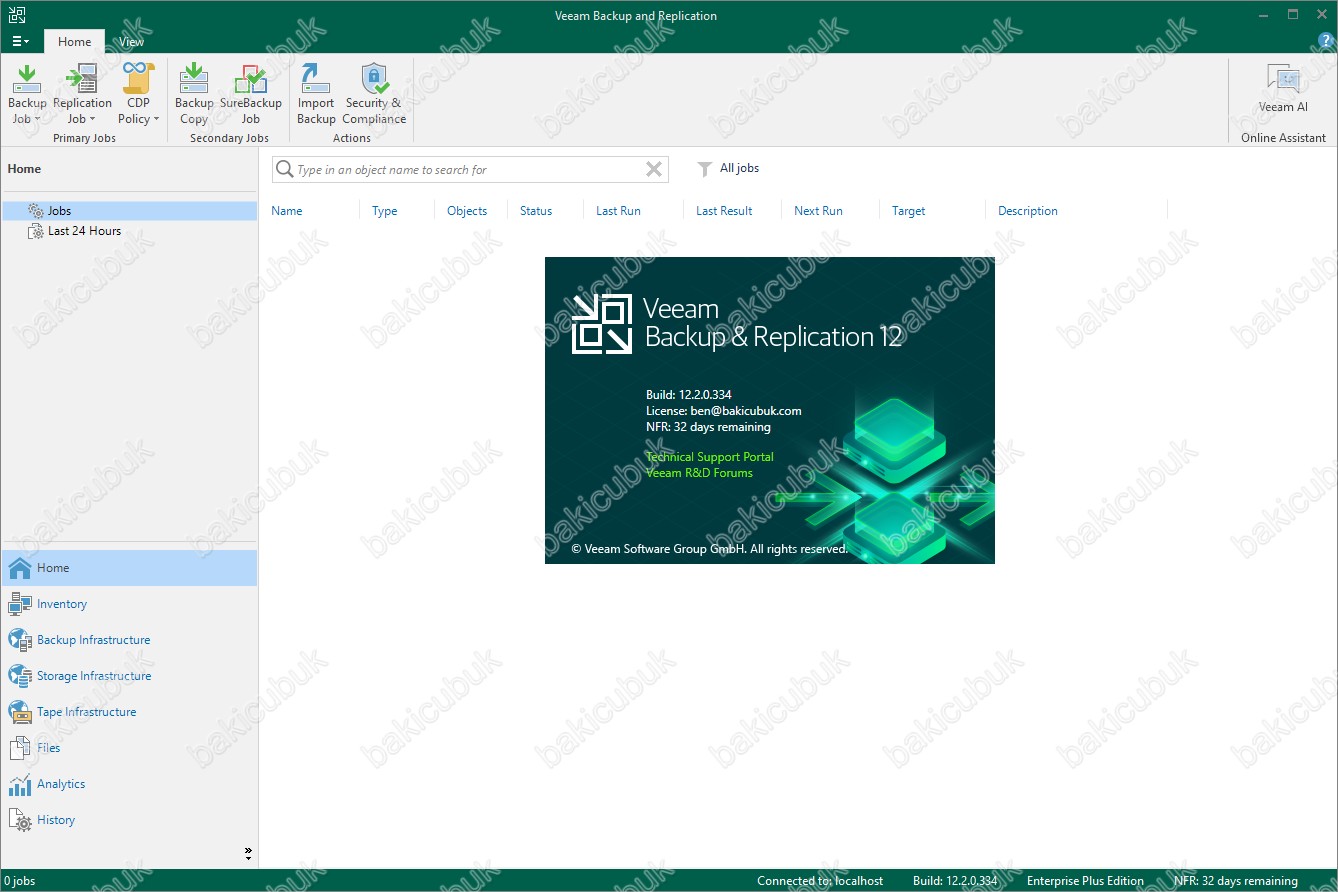Click the History view icon
The width and height of the screenshot is (1338, 892).
[x=20, y=820]
